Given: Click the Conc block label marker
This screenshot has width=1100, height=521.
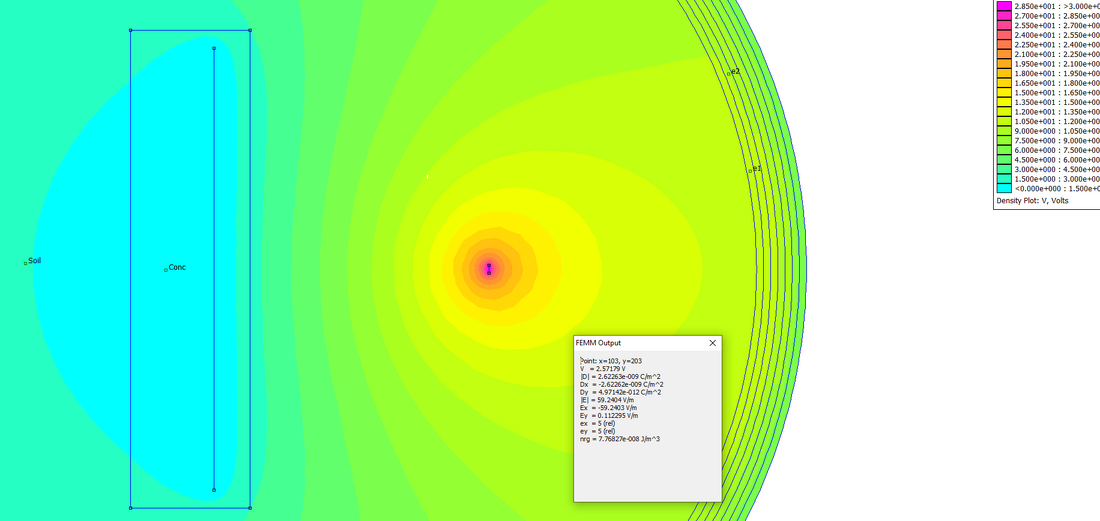Looking at the screenshot, I should pos(166,269).
